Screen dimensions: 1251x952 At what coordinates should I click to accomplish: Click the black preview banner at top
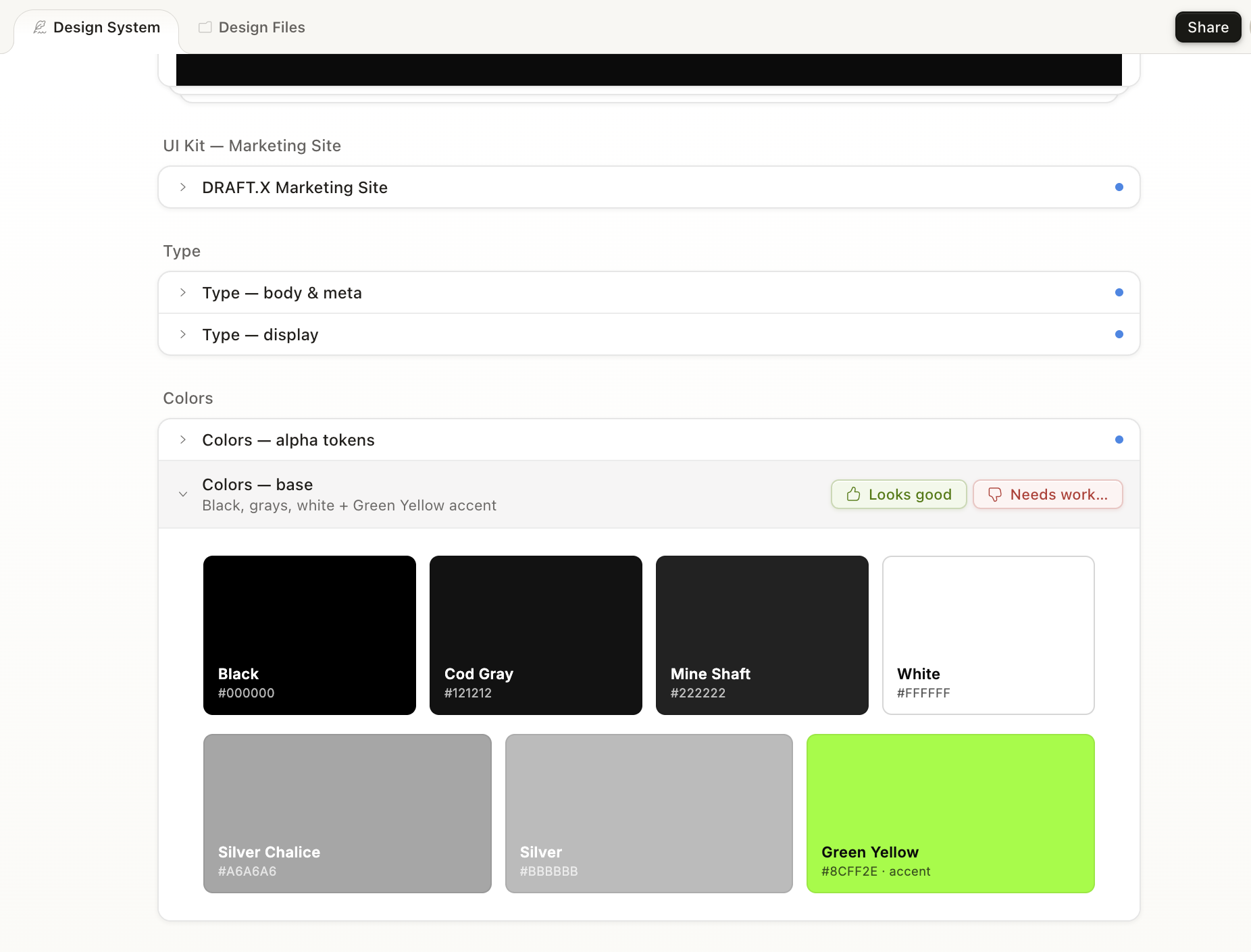point(649,70)
